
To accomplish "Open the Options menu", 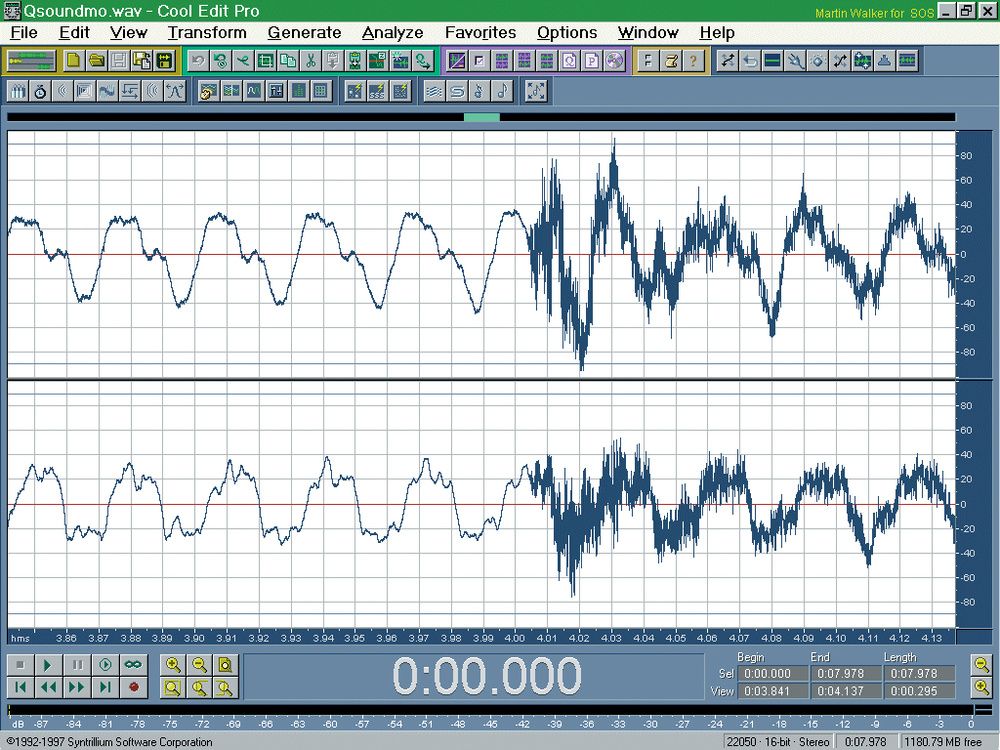I will [x=567, y=33].
